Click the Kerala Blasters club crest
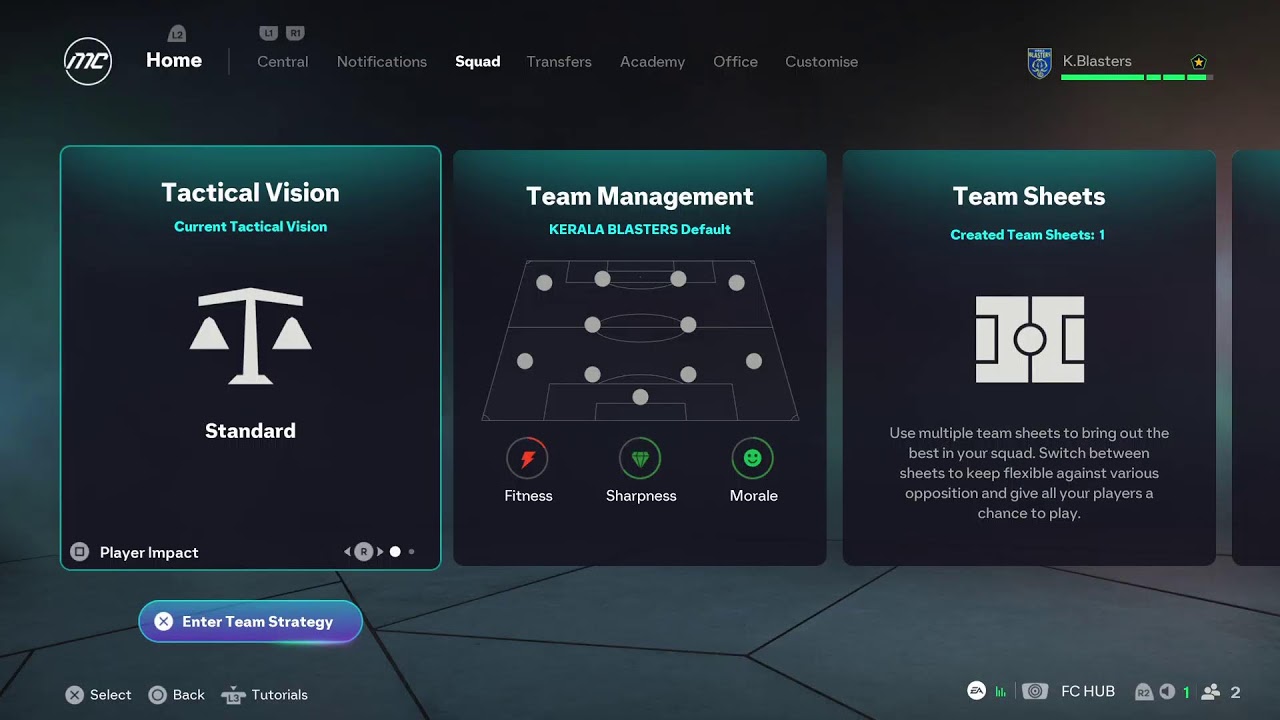 (1040, 64)
